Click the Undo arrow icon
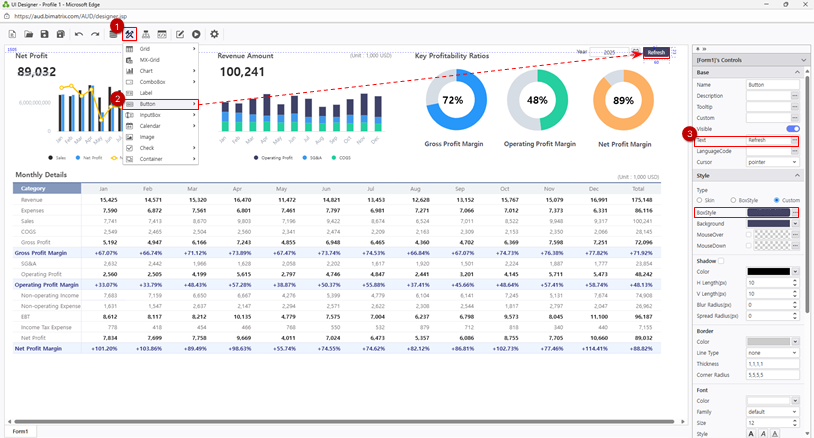Screen dimensions: 814x438 tap(79, 35)
